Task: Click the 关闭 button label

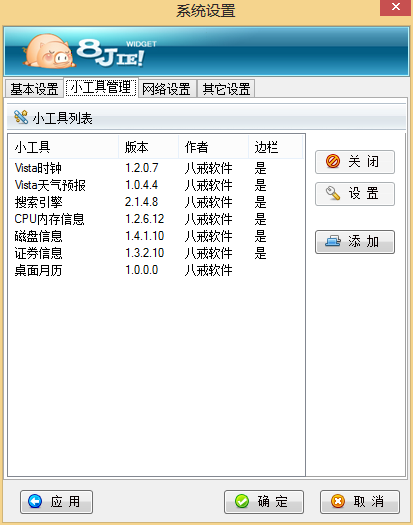Action: coord(364,161)
